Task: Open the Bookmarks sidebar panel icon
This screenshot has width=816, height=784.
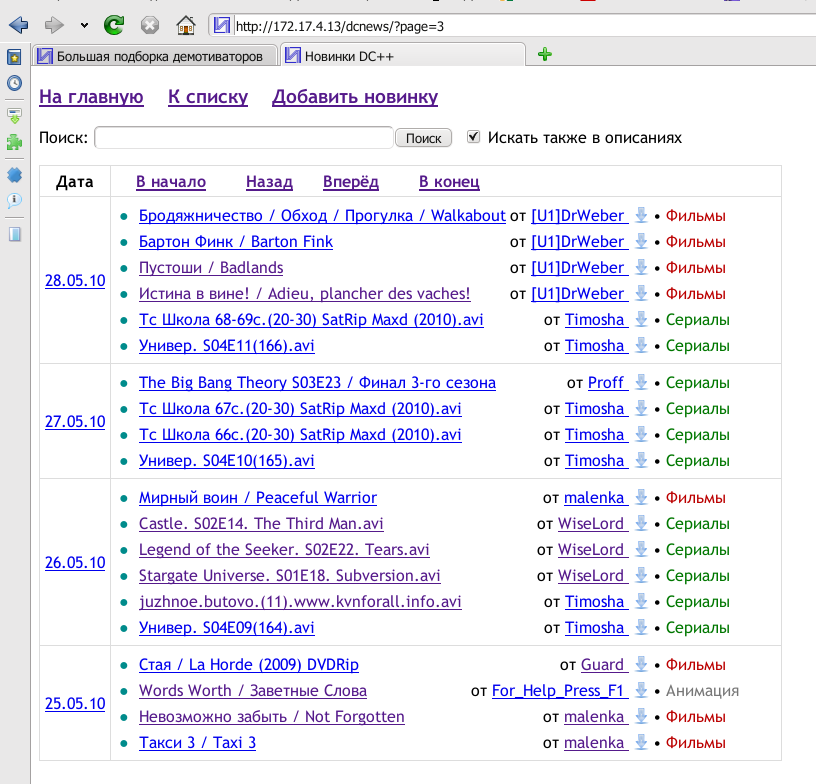Action: [14, 58]
